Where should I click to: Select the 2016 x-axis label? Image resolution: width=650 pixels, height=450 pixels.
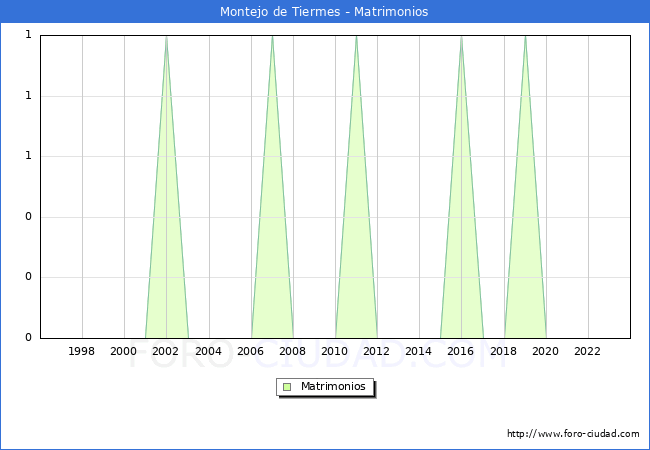coord(461,351)
